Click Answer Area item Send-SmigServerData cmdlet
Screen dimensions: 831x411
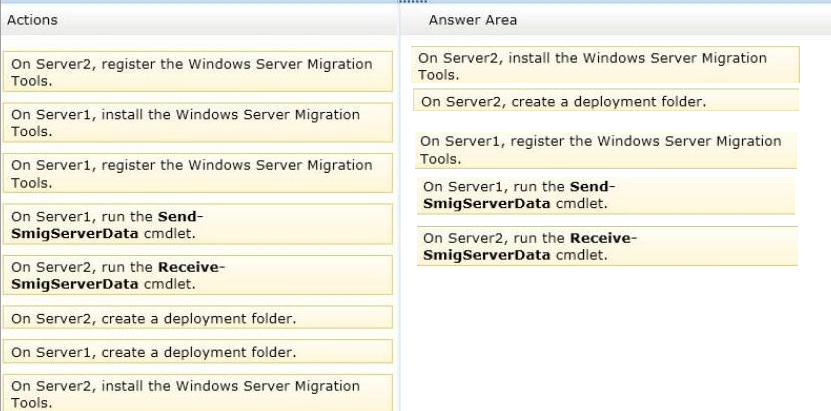(606, 195)
